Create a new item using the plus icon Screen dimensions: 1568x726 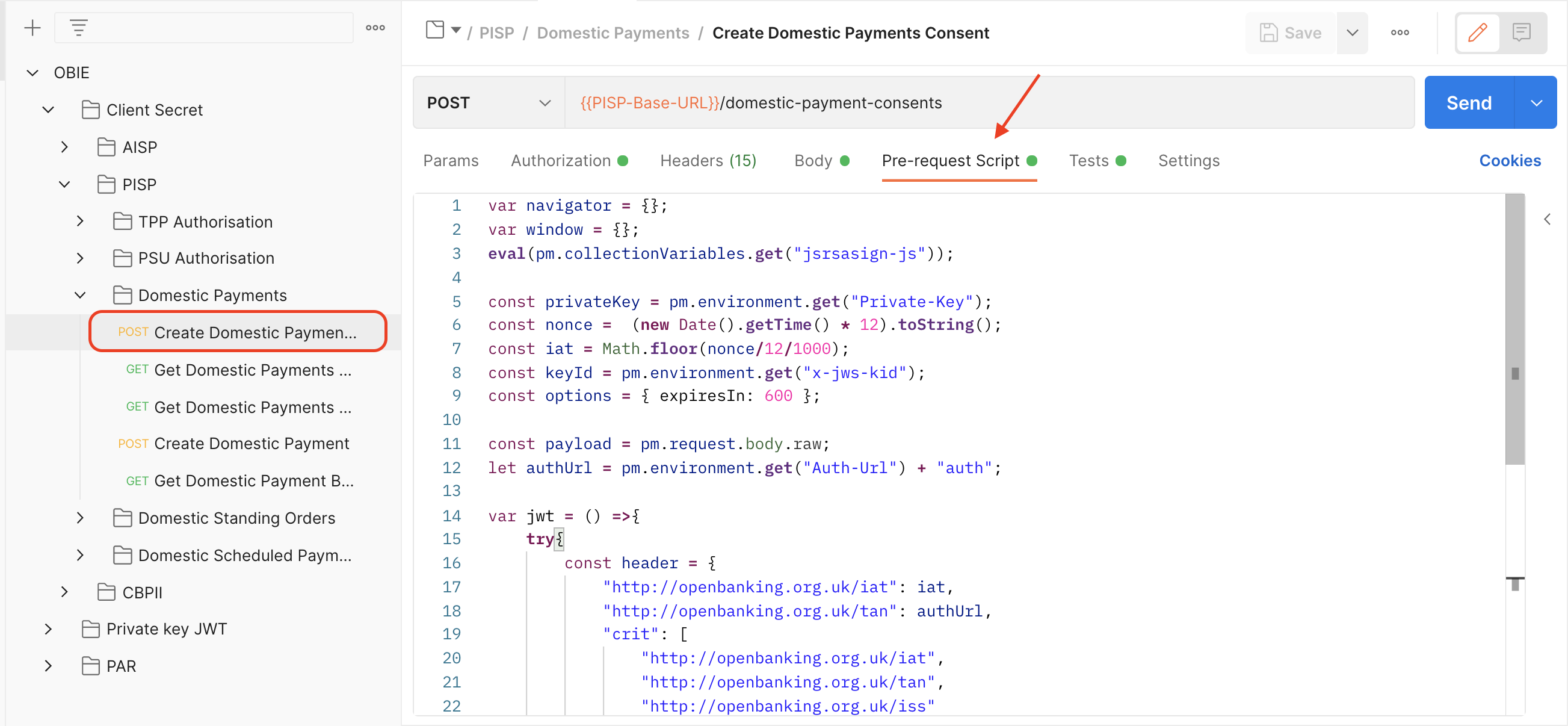pos(32,28)
